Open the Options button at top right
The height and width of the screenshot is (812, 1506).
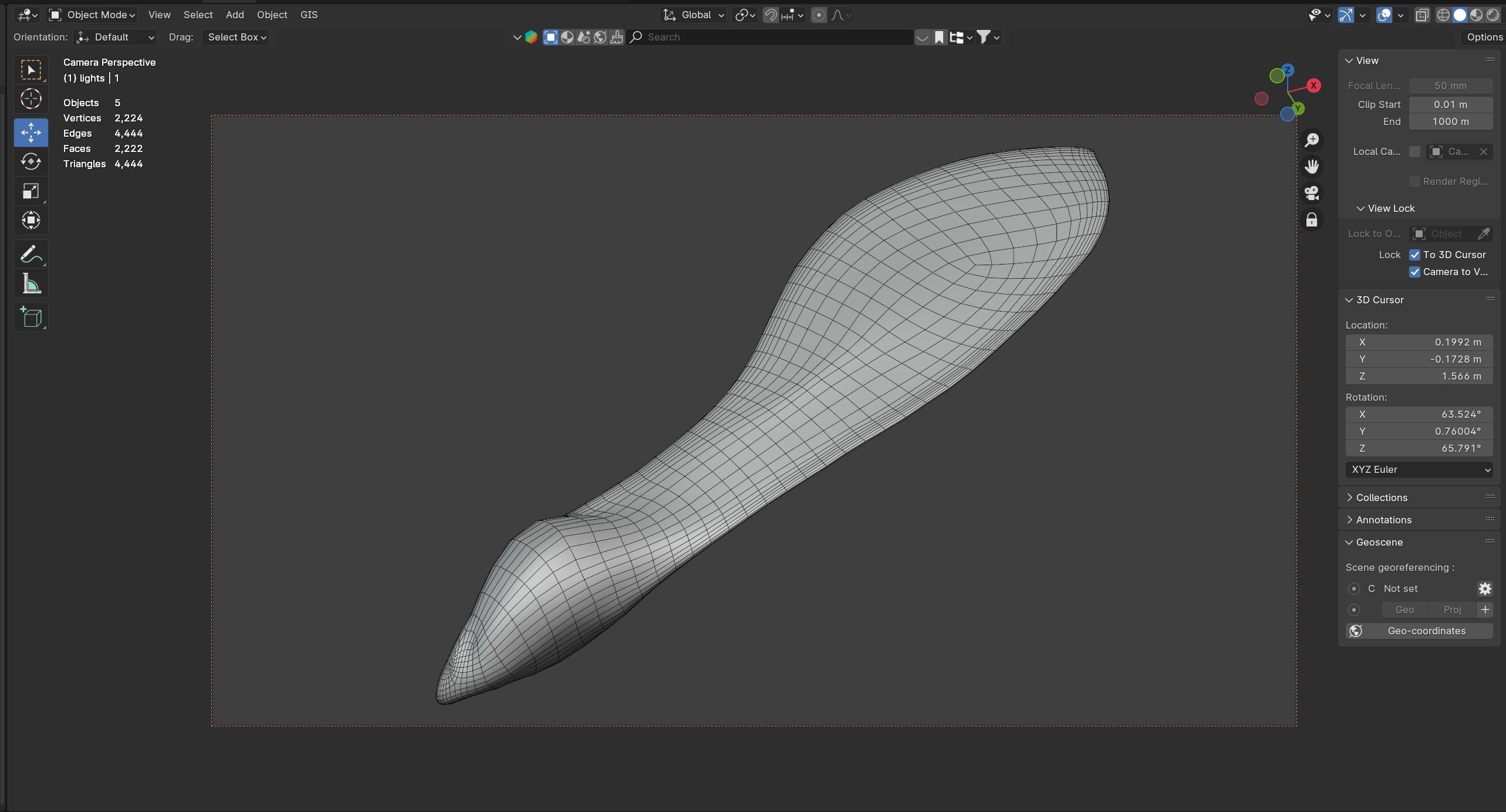(x=1484, y=37)
